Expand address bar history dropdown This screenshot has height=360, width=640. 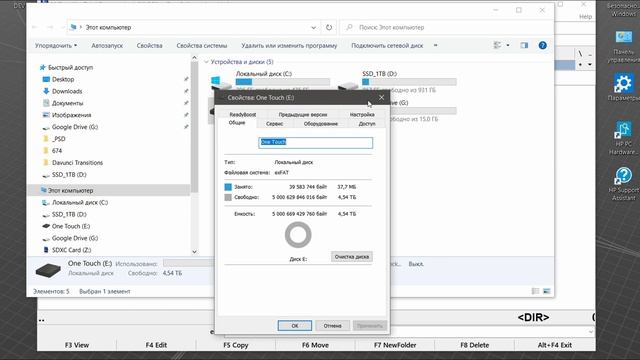pos(313,27)
